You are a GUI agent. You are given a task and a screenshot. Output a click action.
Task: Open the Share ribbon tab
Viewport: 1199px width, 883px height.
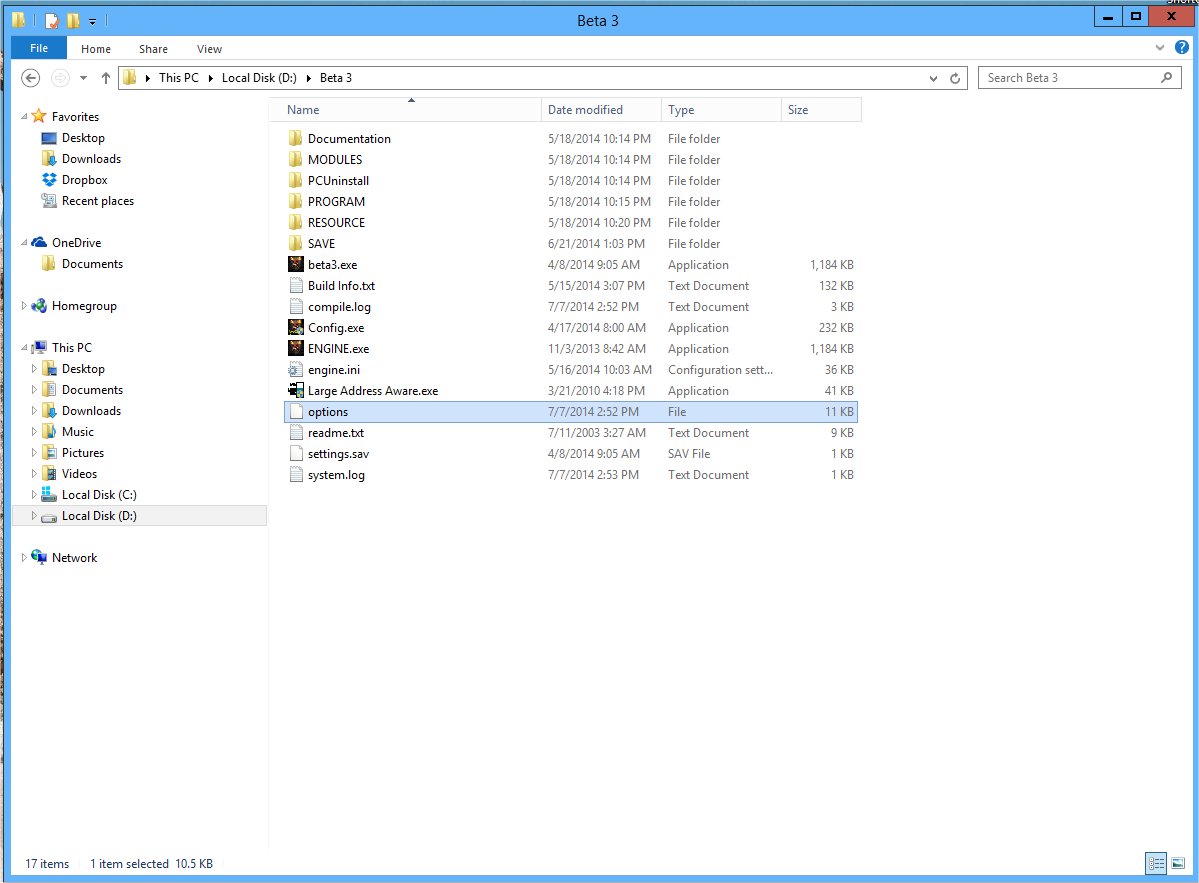[x=153, y=49]
